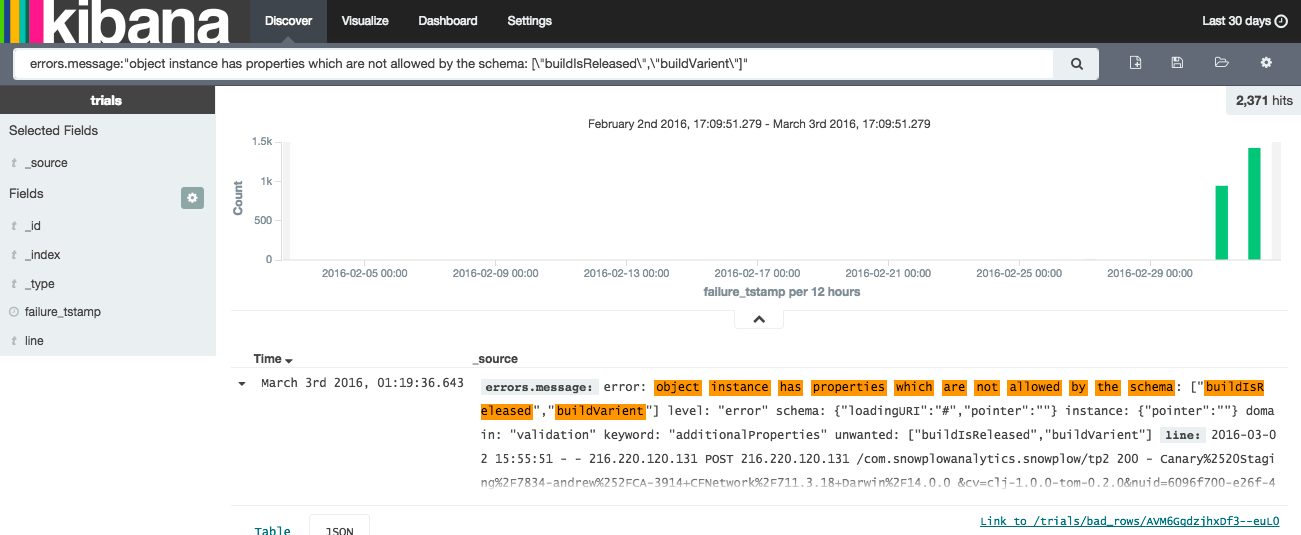Collapse the histogram with chevron button
This screenshot has width=1301, height=535.
(x=759, y=319)
